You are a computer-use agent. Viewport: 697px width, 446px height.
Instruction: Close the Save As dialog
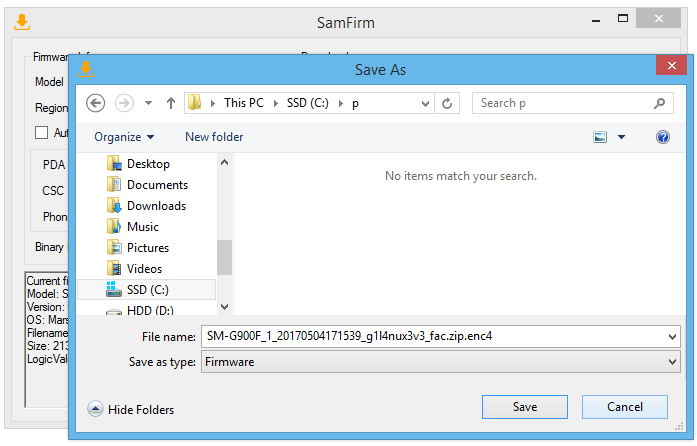672,66
